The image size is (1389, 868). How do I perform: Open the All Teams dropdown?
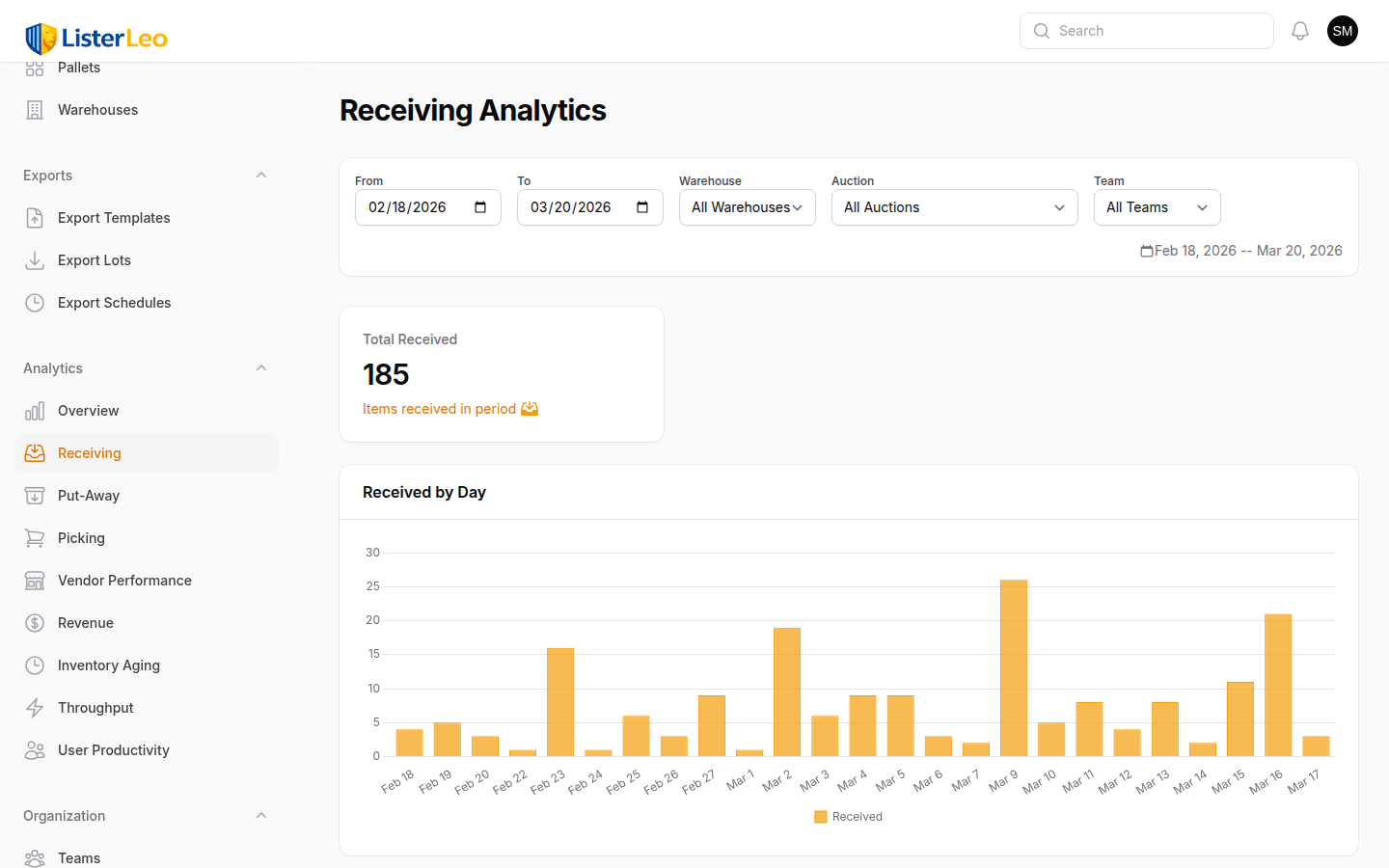coord(1157,207)
